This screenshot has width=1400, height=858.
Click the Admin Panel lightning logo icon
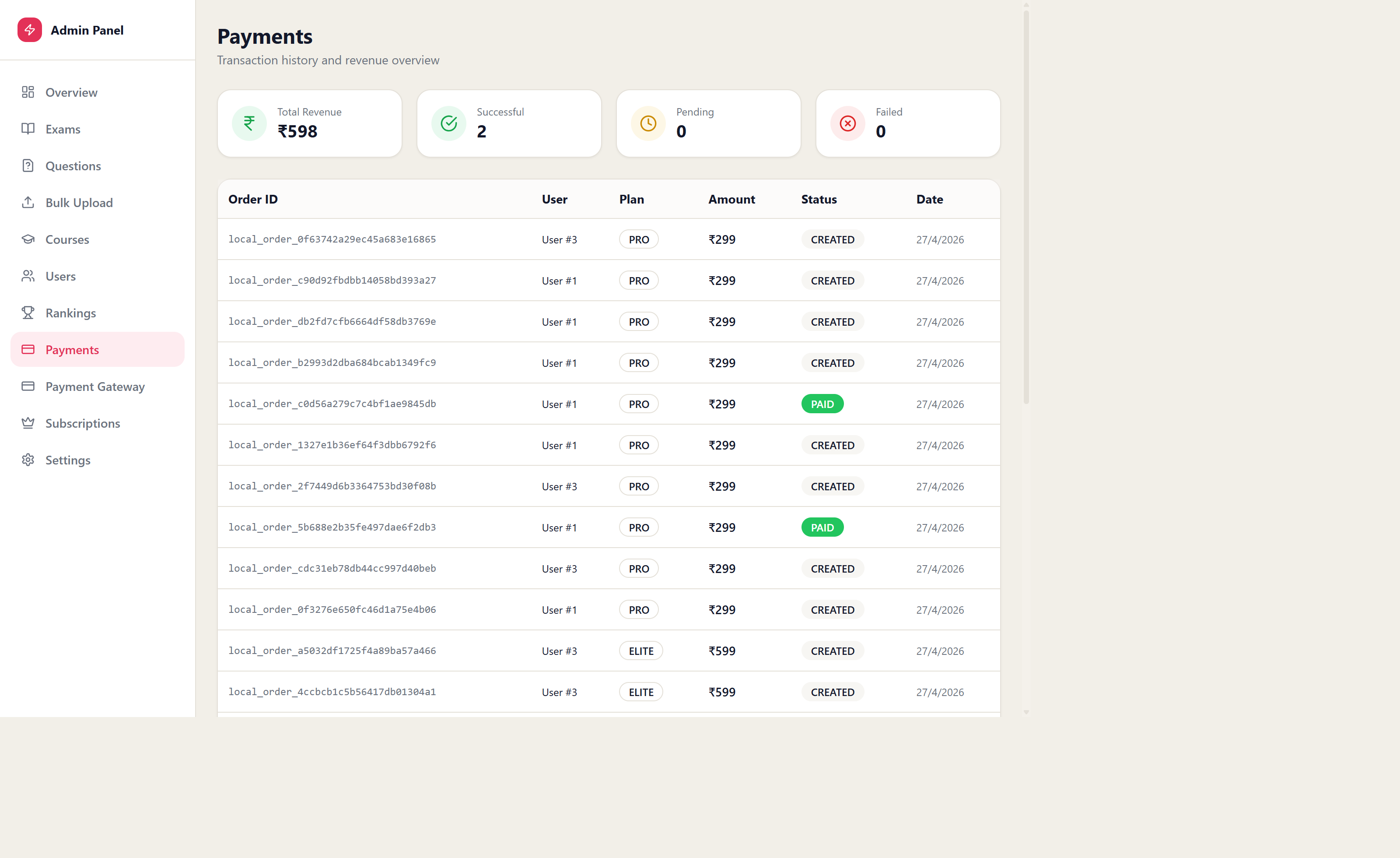pyautogui.click(x=30, y=30)
